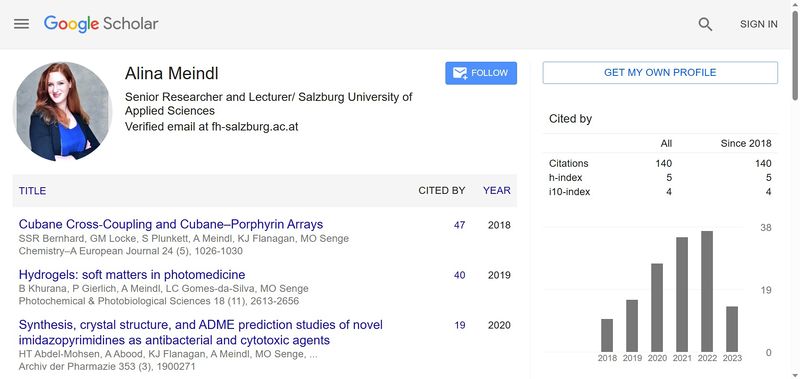
Task: Click the 2019 year of Hydrogels article
Action: 499,275
